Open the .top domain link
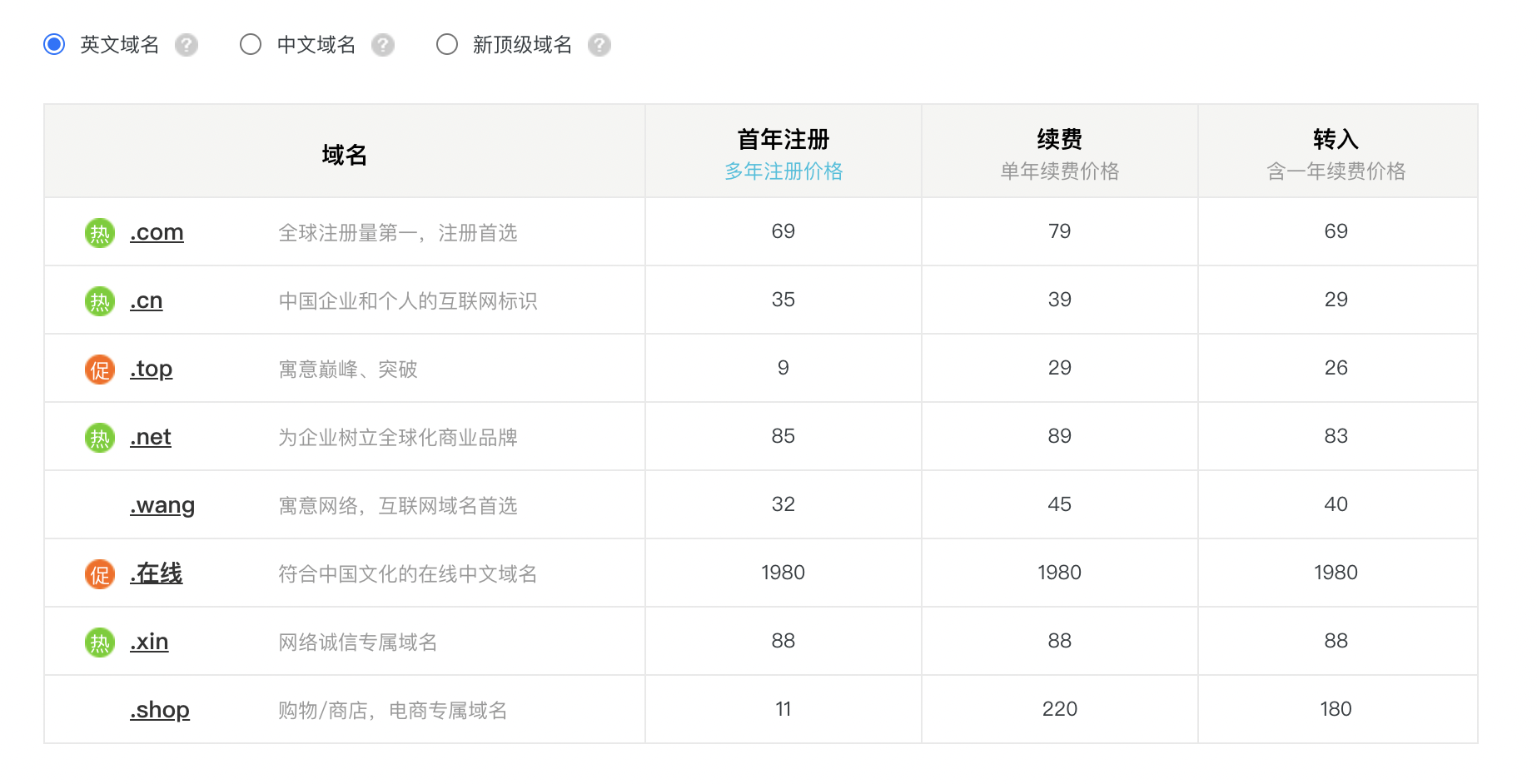The height and width of the screenshot is (784, 1537). [x=151, y=369]
